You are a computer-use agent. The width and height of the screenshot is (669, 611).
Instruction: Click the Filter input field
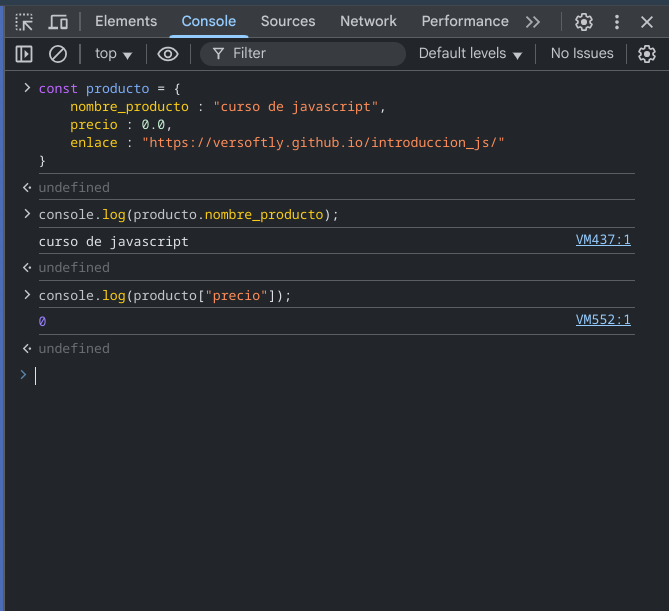coord(303,54)
